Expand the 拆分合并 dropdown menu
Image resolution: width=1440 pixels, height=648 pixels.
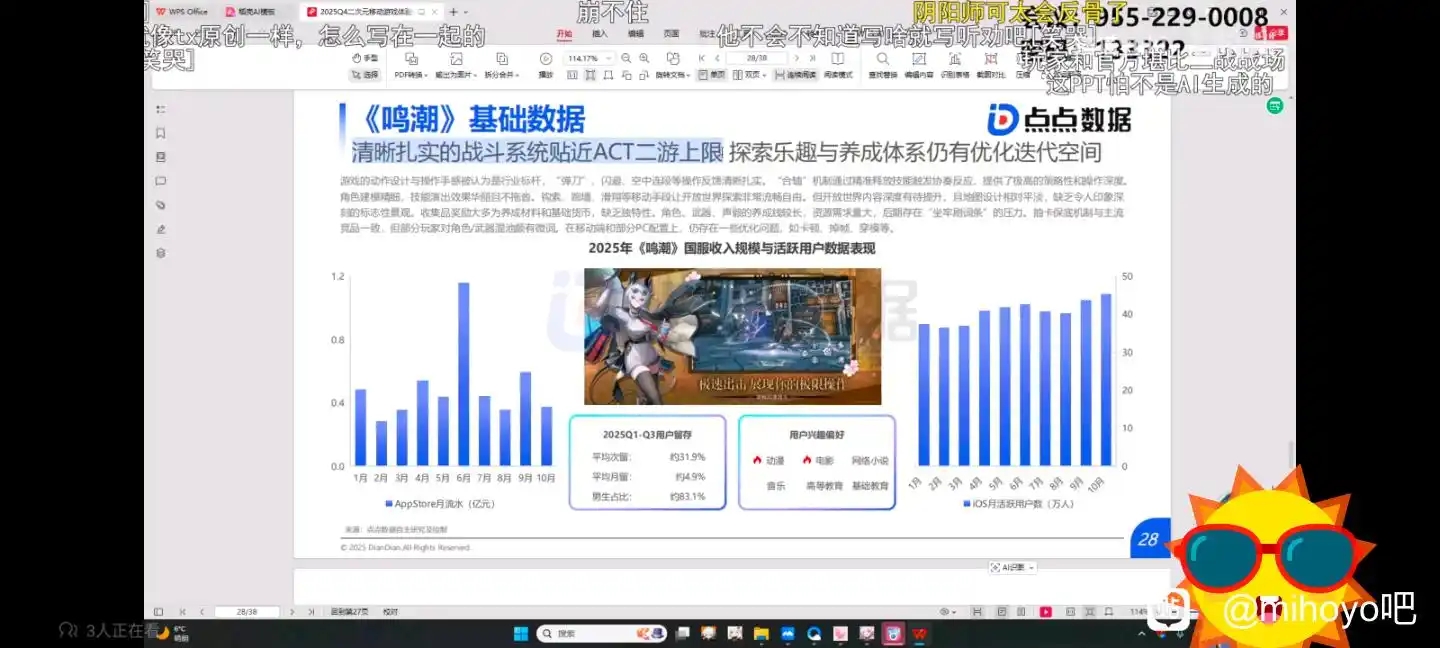tap(501, 65)
